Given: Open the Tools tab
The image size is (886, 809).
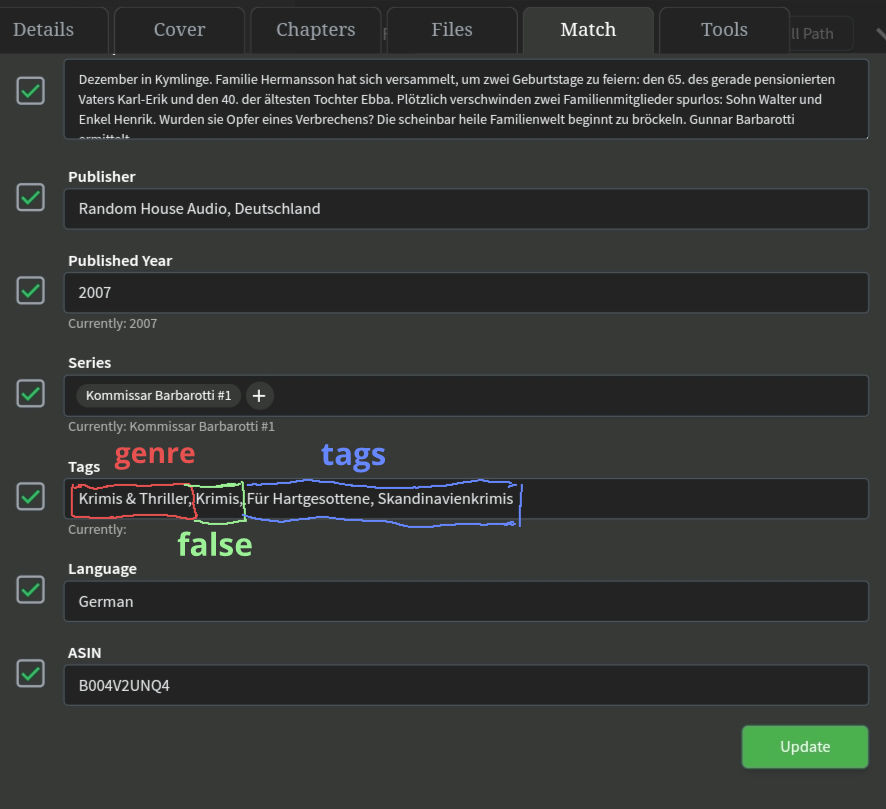Looking at the screenshot, I should coord(723,29).
